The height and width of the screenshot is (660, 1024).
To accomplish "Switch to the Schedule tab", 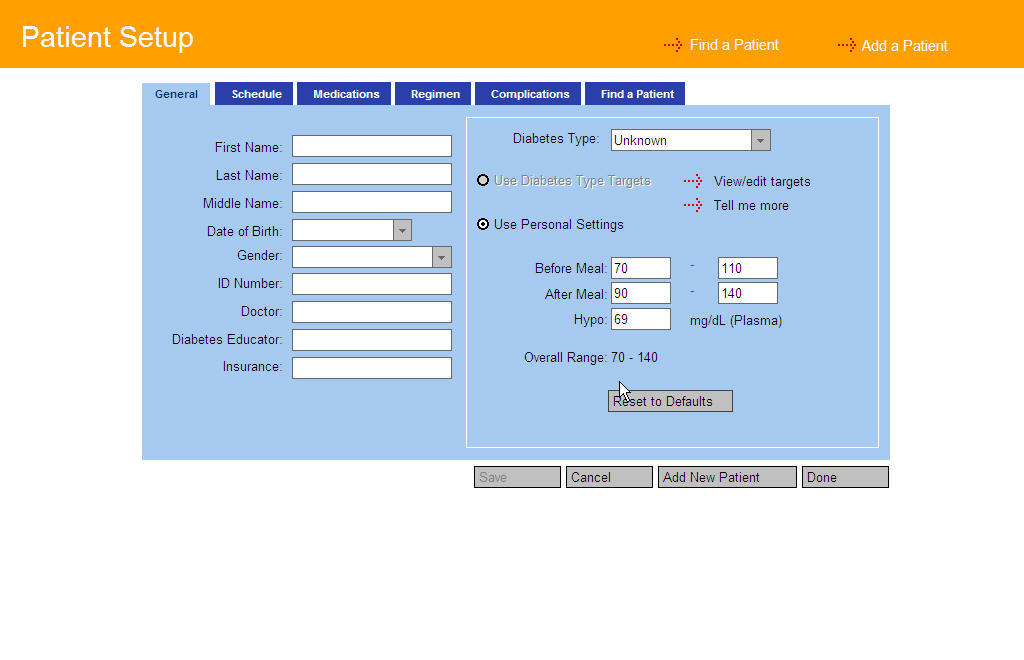I will click(256, 94).
